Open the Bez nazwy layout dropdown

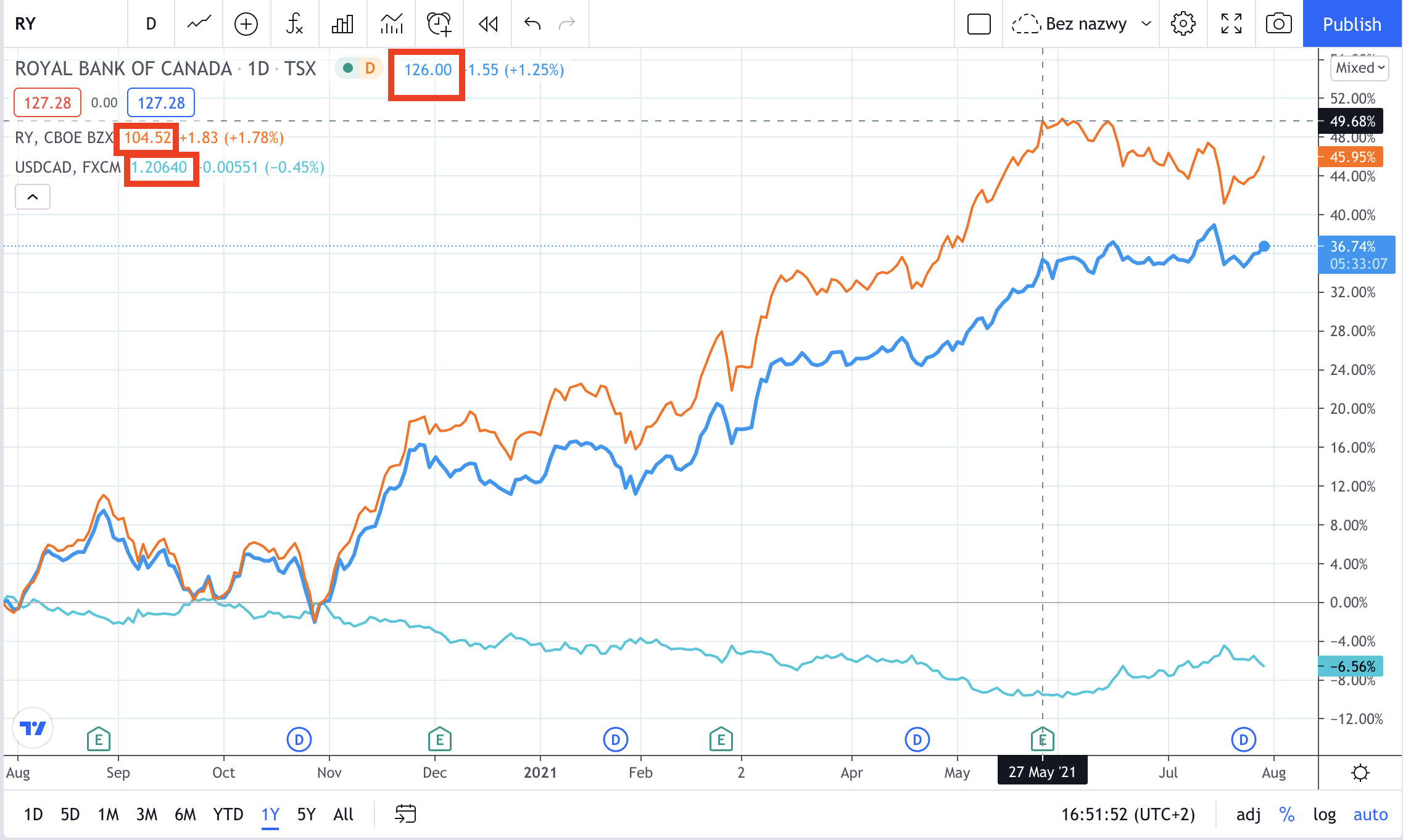1084,24
